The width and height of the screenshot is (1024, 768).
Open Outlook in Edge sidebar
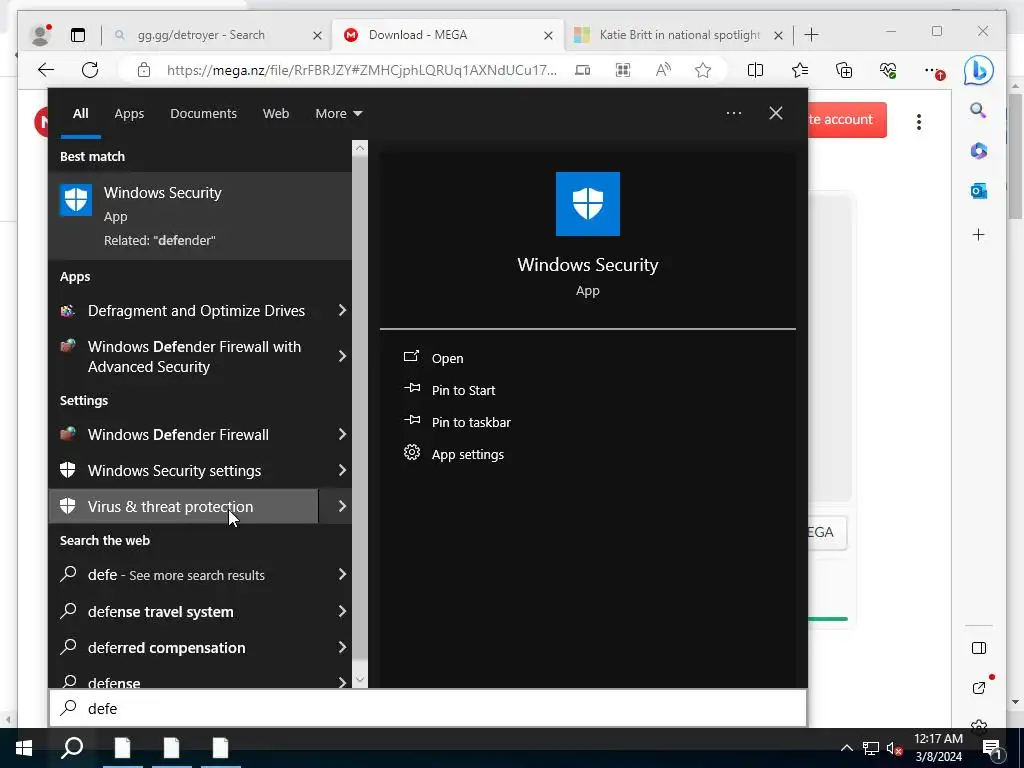[978, 191]
